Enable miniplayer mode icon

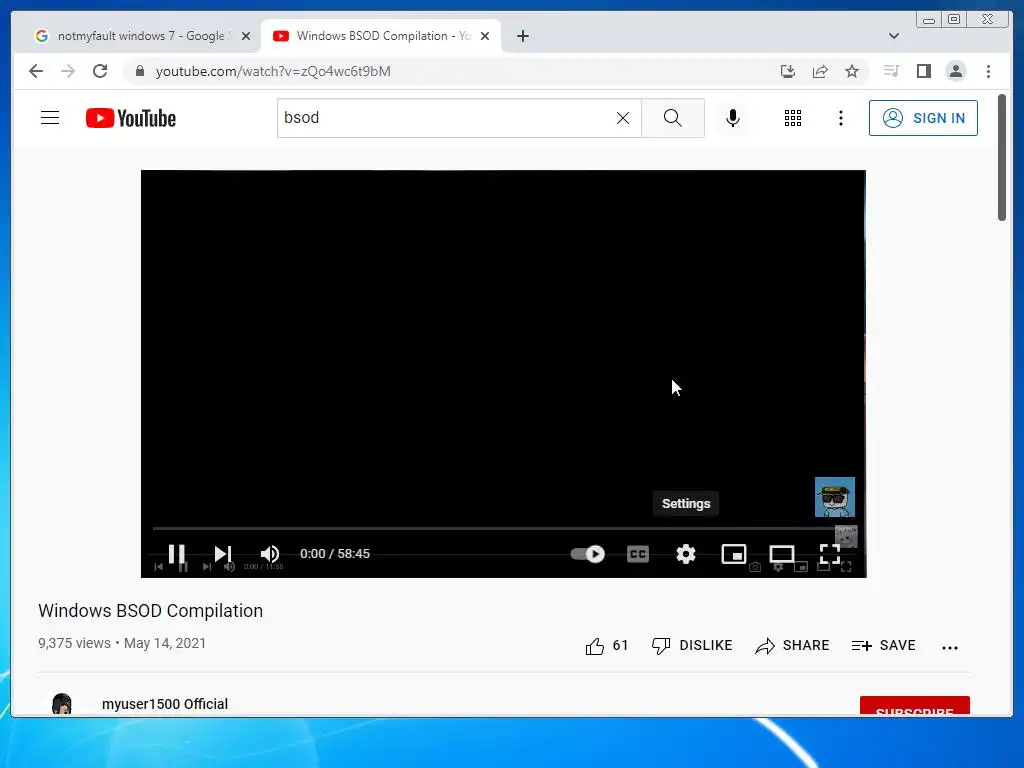(x=733, y=554)
